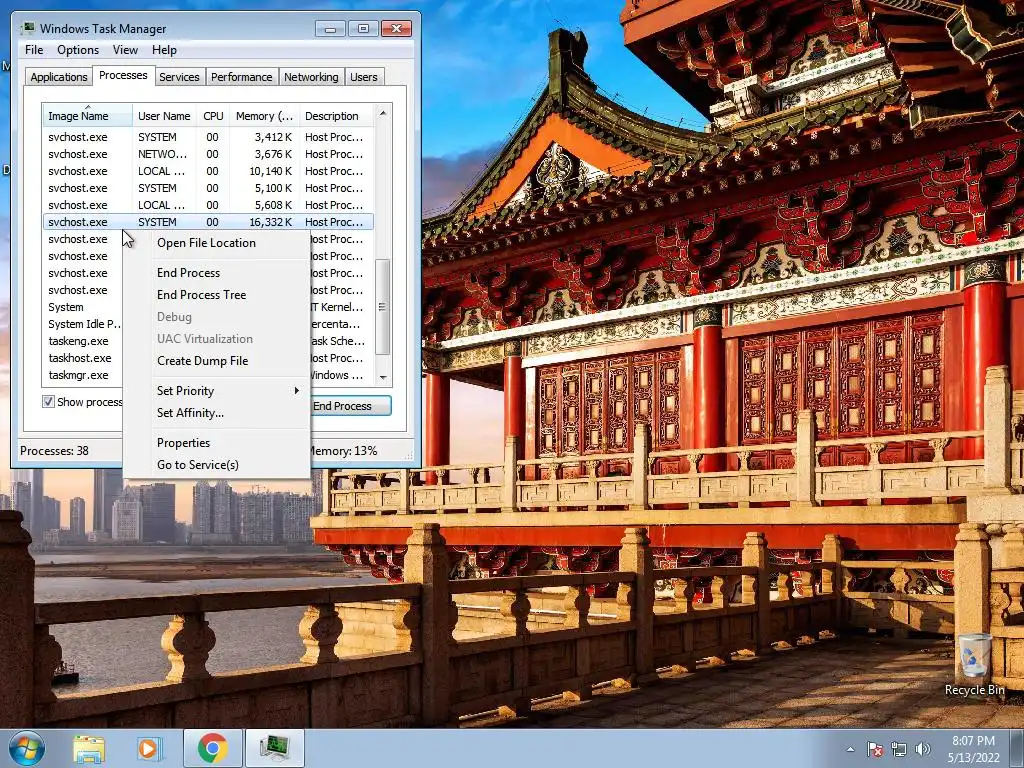Click Show desktop strip at taskbar end
1024x768 pixels.
pos(1017,749)
